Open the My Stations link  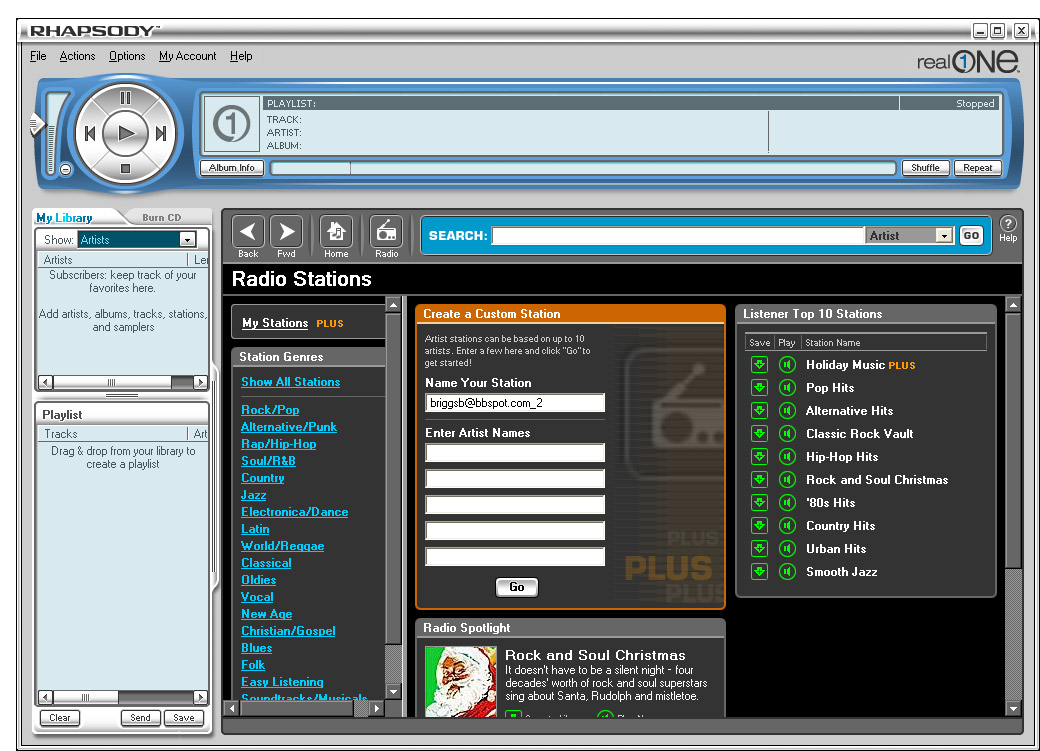click(x=275, y=323)
